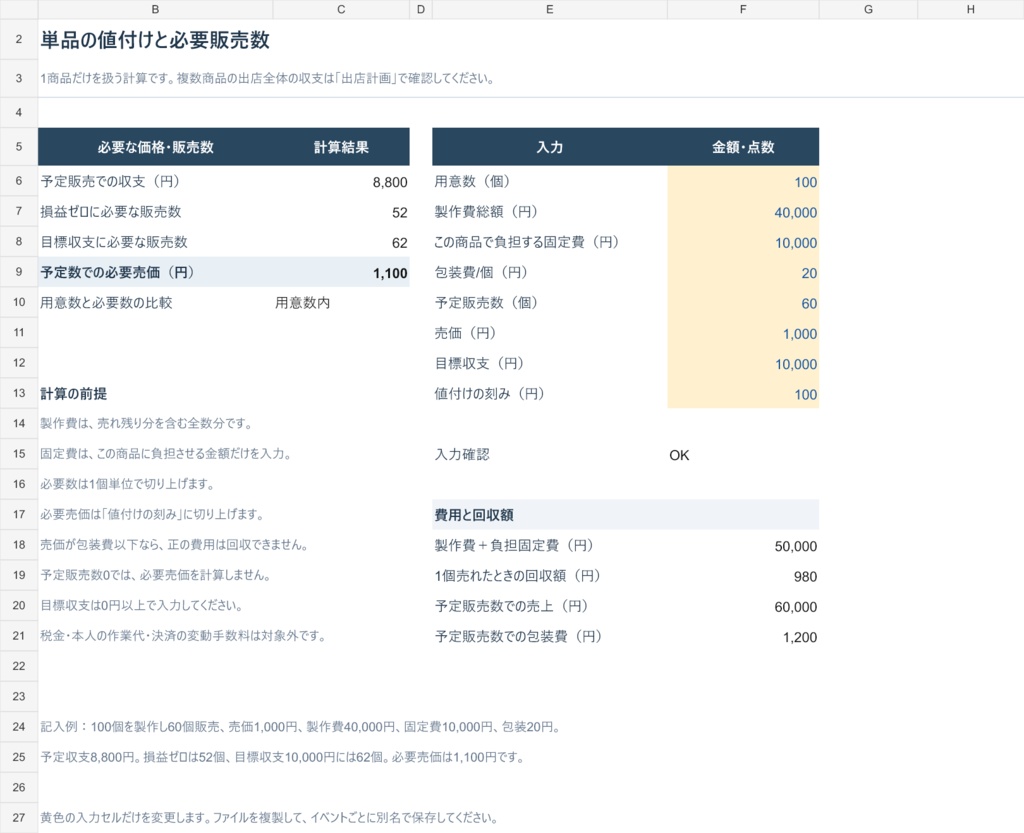Click the 損益ゼロに必要な販売数 result 52

(341, 212)
